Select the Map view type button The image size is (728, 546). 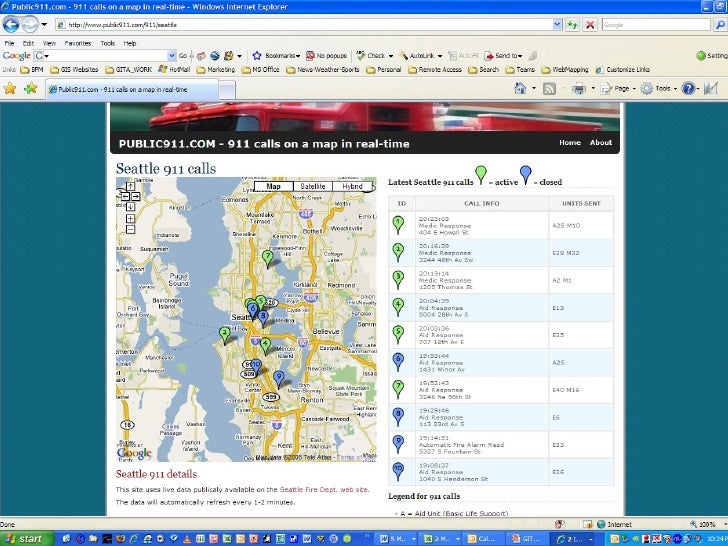[273, 186]
